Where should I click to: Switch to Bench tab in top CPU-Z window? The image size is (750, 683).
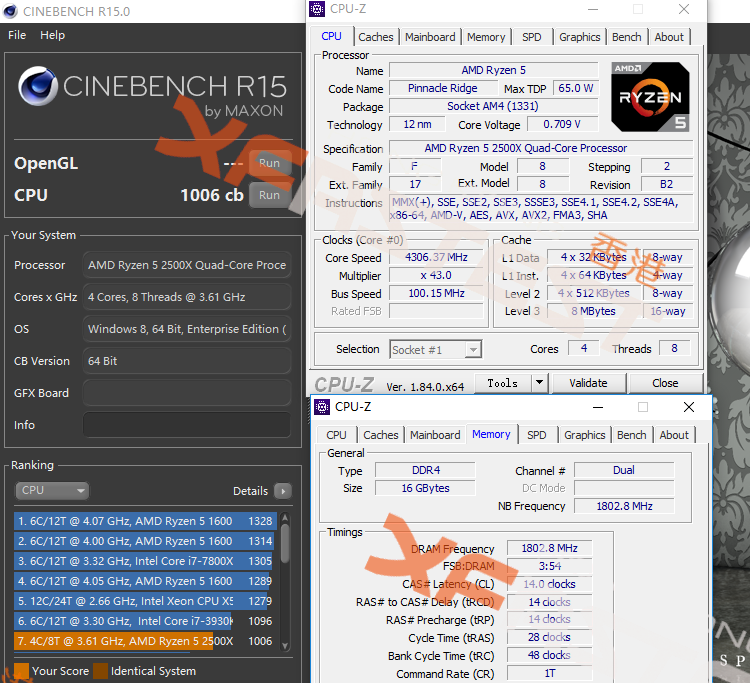pos(627,37)
